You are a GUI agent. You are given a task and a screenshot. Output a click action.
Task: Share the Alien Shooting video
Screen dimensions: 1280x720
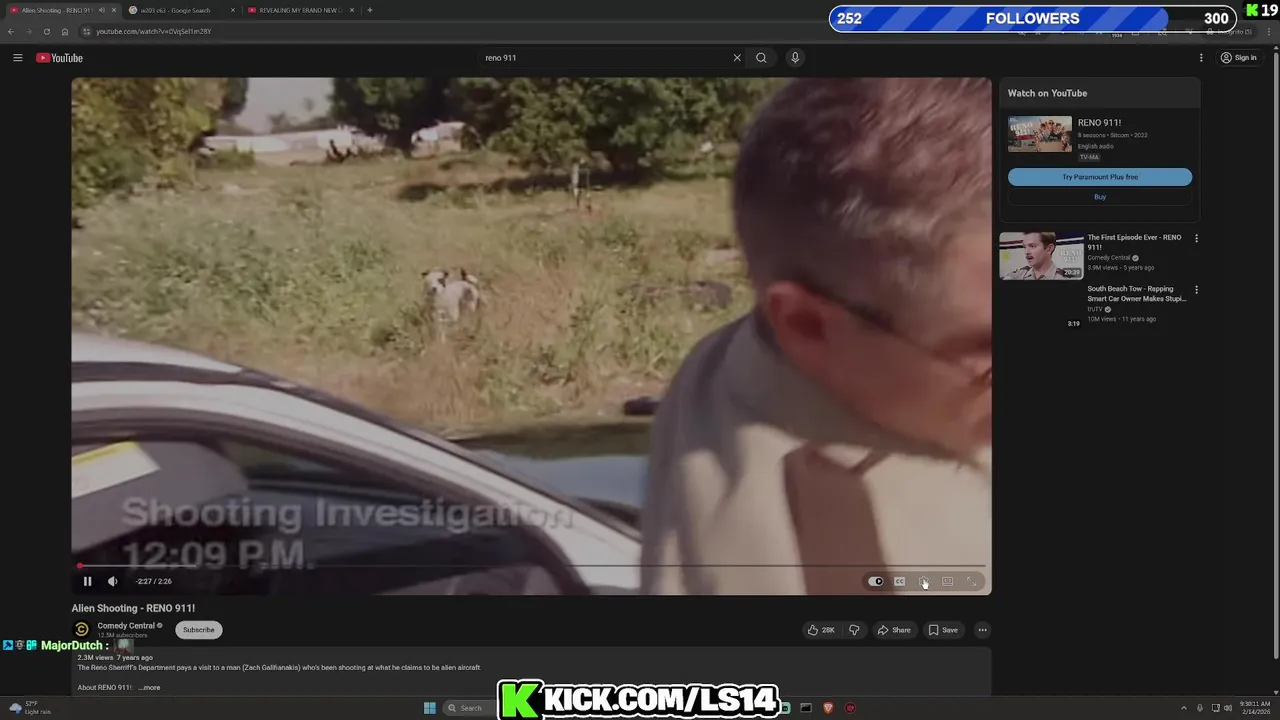click(894, 630)
